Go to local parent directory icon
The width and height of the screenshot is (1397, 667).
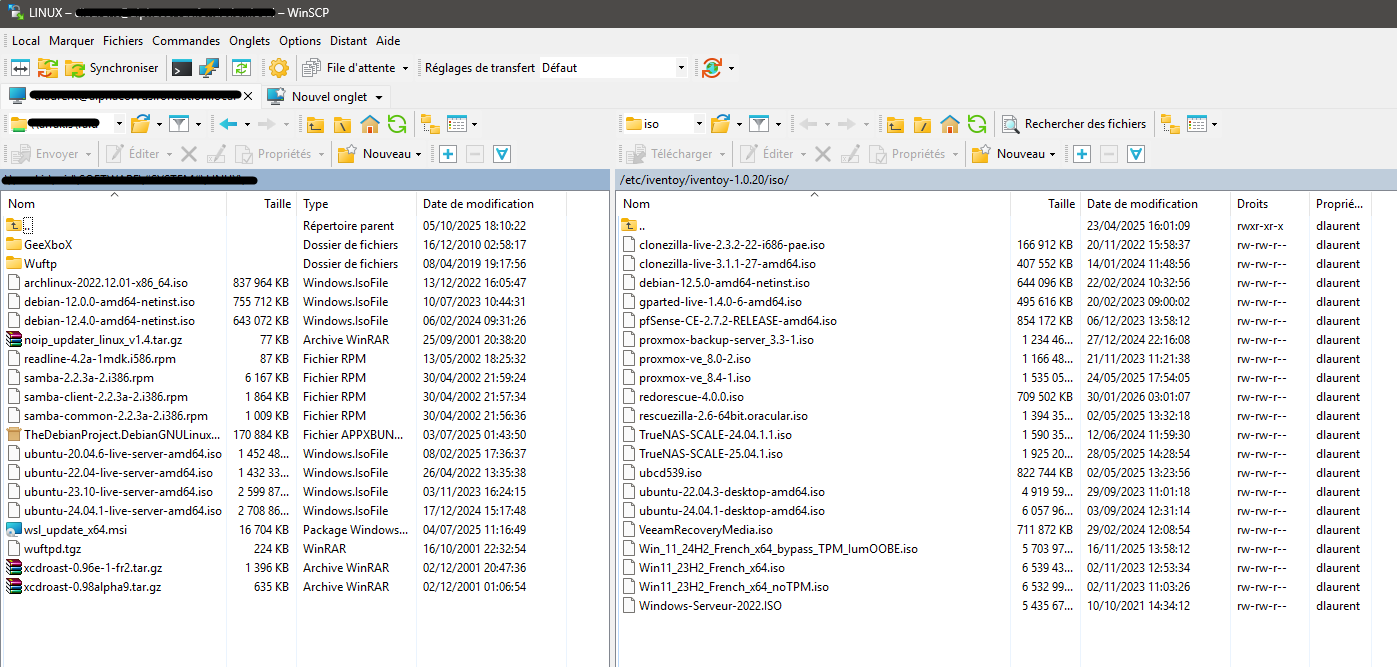315,124
